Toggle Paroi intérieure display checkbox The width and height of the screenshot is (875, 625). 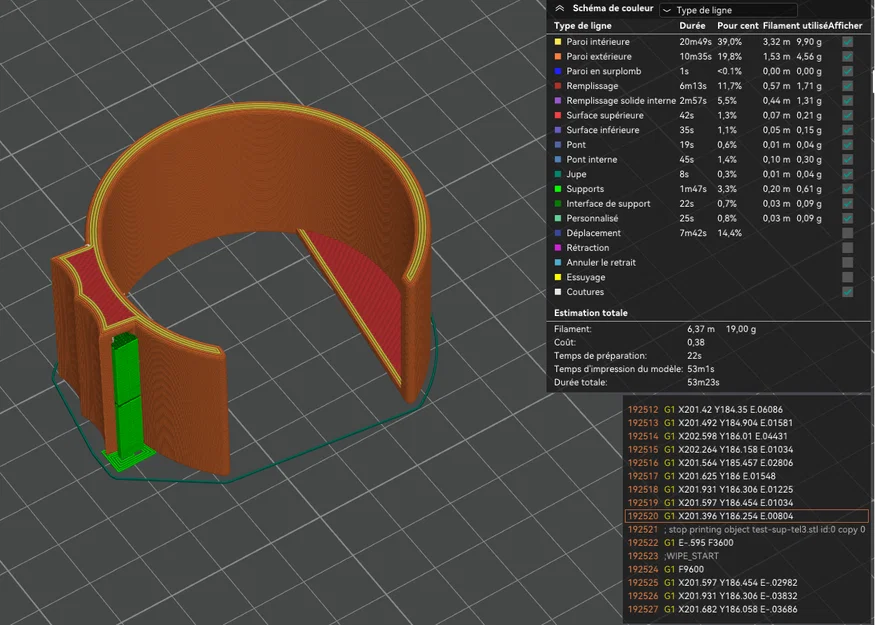[x=847, y=42]
